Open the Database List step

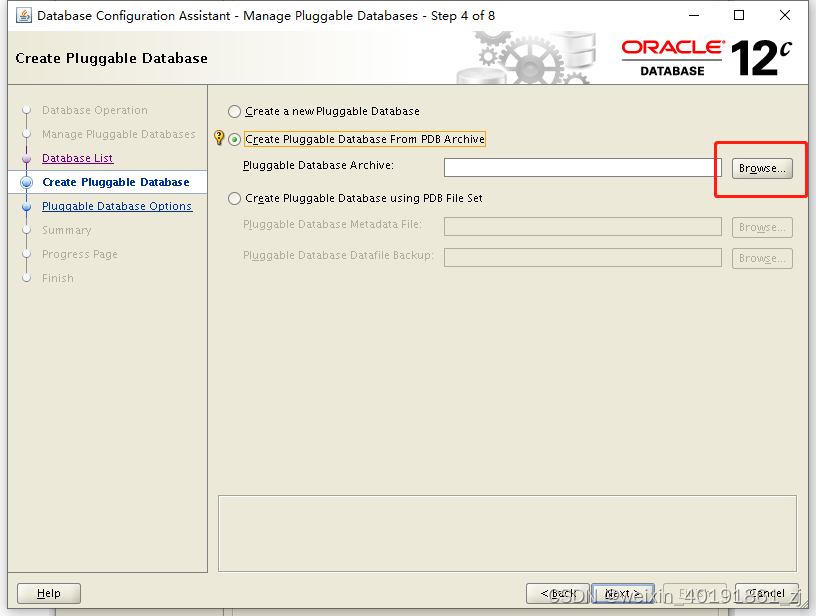coord(80,158)
